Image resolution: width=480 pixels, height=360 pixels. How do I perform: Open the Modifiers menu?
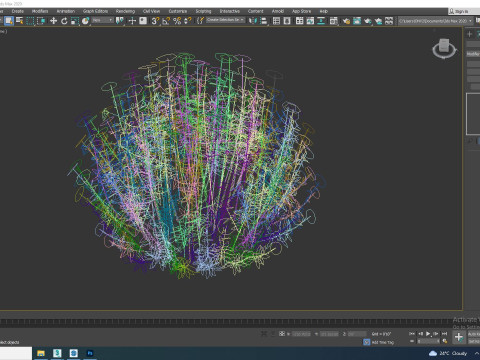tap(40, 11)
